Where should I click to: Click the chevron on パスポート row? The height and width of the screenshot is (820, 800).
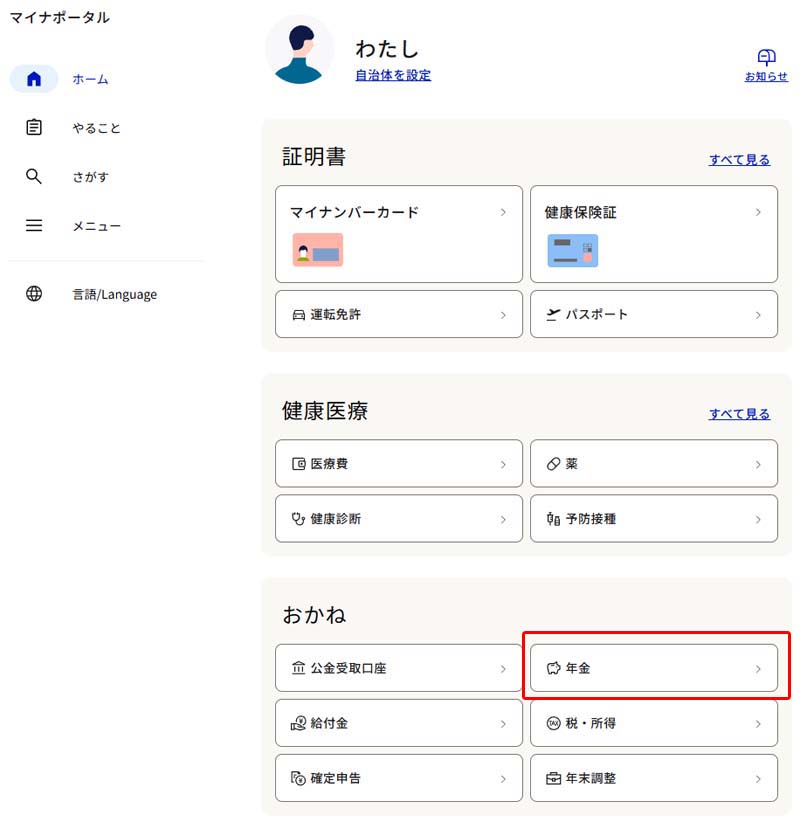point(758,315)
